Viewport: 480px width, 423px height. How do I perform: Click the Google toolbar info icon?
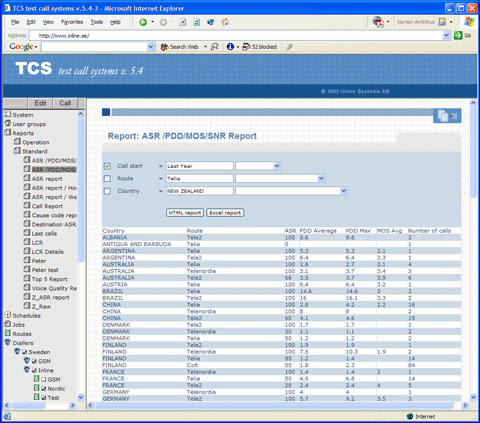(230, 47)
